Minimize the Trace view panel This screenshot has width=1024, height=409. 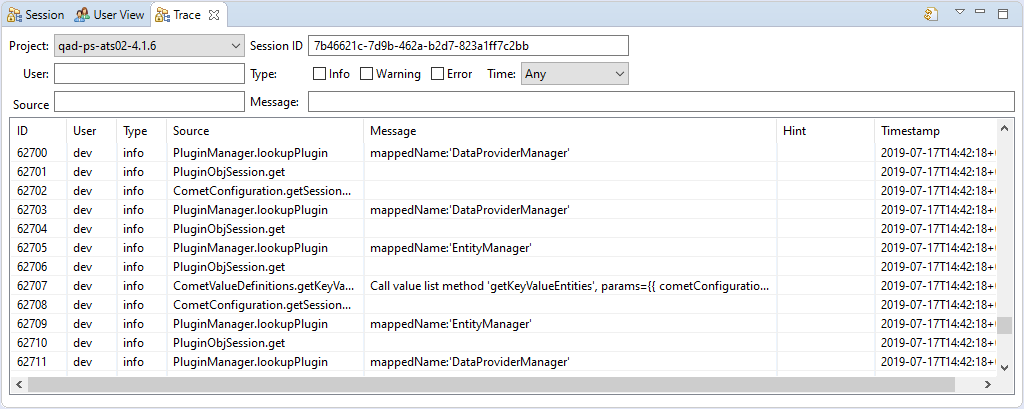[x=981, y=13]
